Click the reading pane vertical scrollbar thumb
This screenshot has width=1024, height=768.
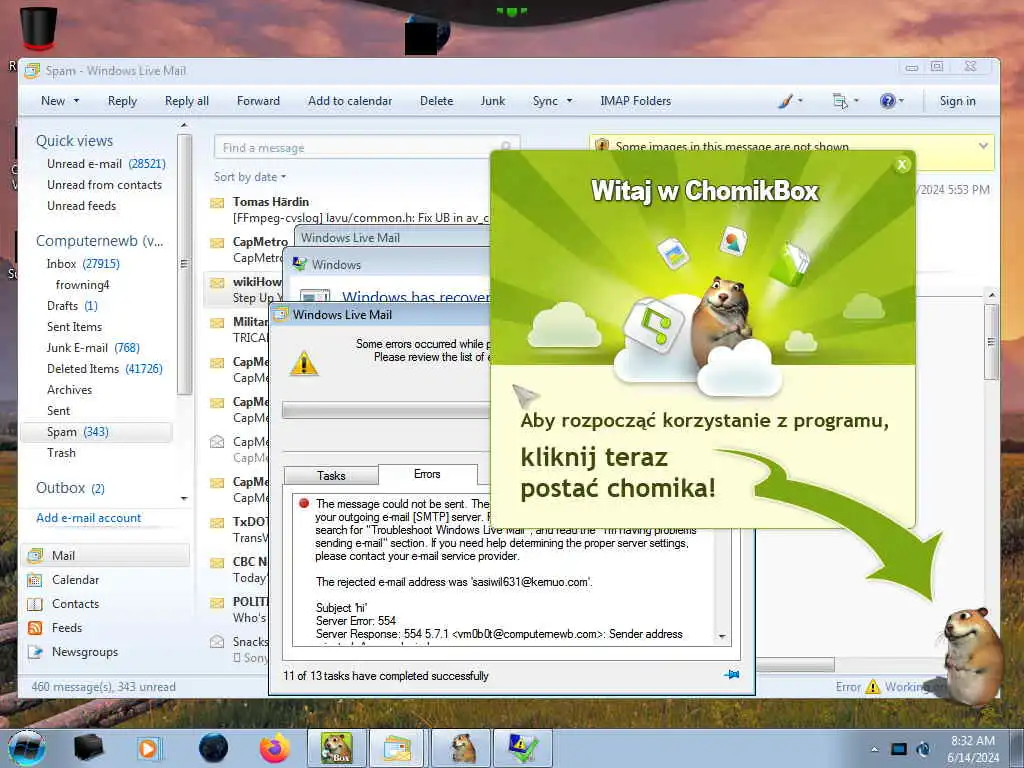[991, 341]
